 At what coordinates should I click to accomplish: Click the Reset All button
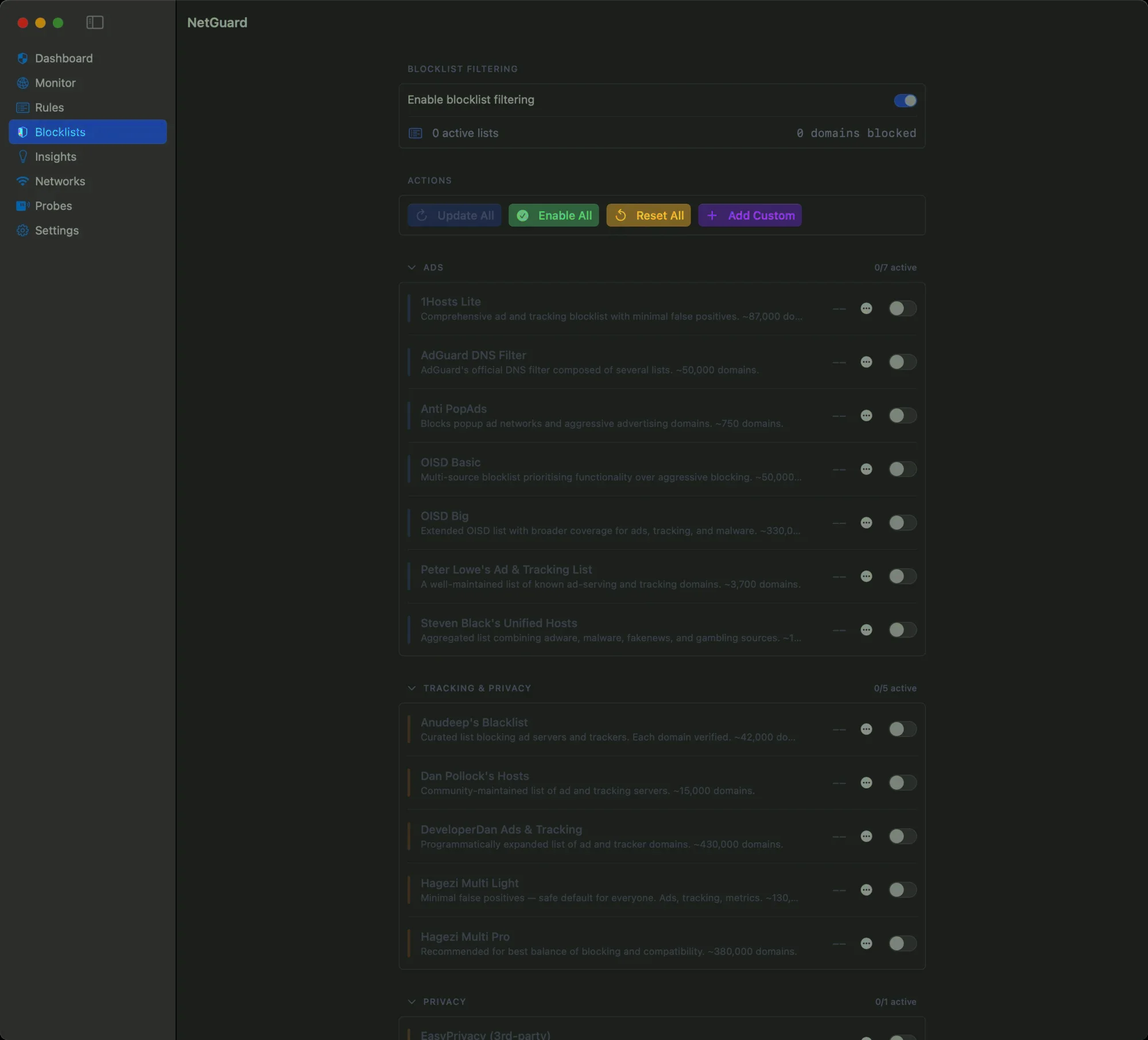(649, 215)
